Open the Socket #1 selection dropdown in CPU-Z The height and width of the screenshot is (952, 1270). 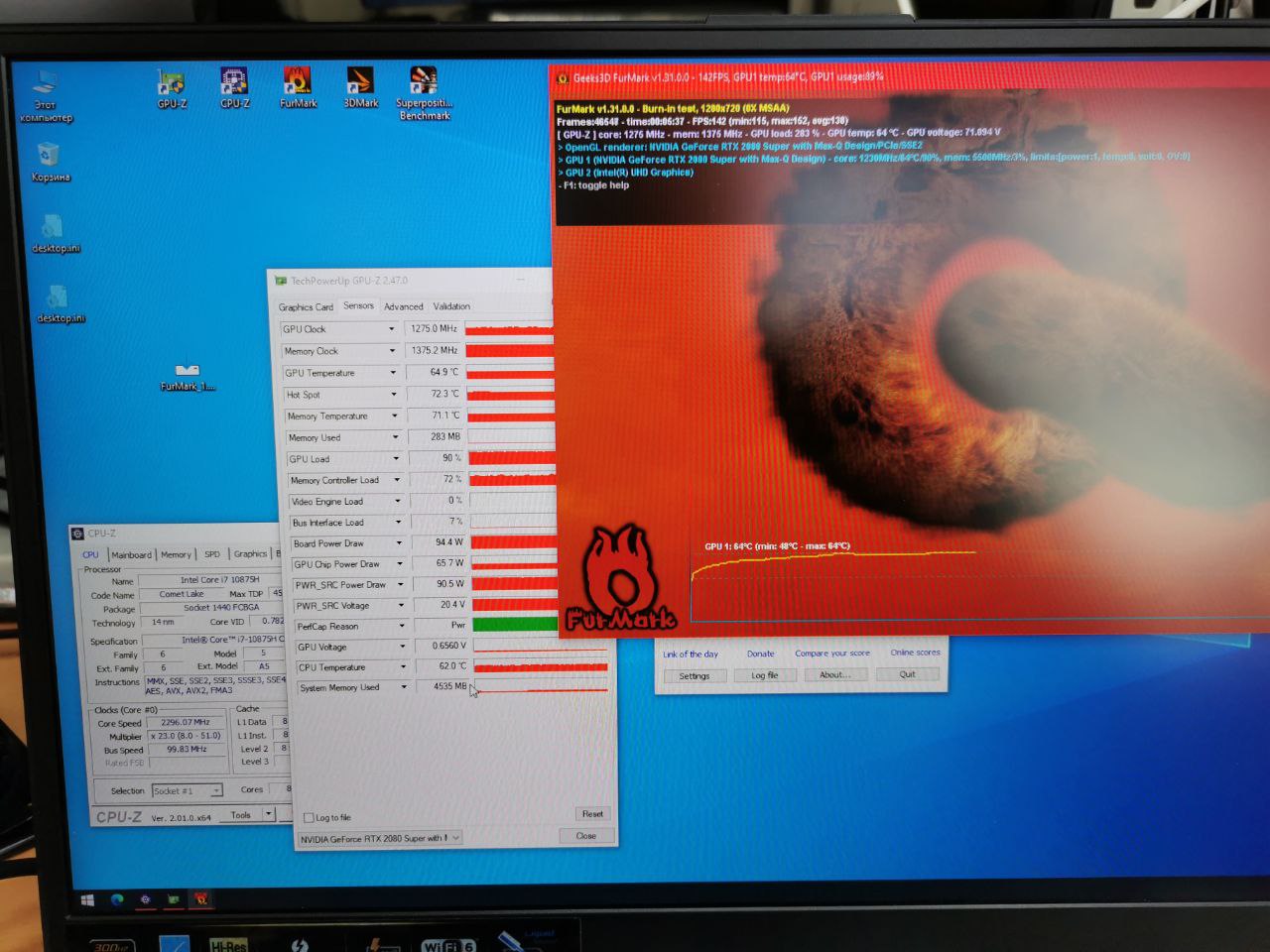(x=188, y=790)
